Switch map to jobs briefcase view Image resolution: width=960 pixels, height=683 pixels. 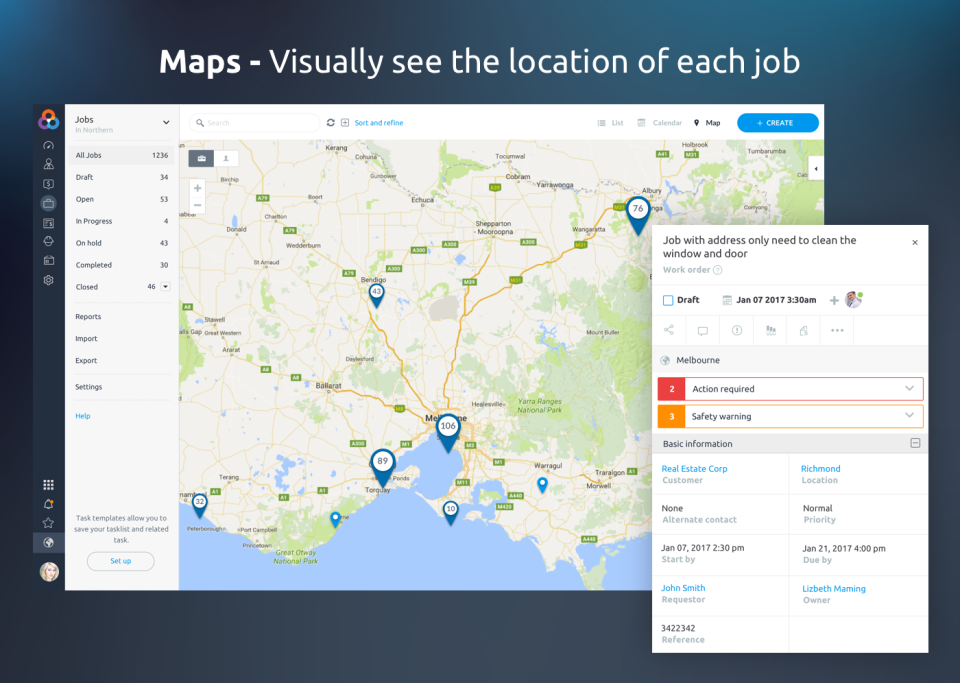(201, 158)
